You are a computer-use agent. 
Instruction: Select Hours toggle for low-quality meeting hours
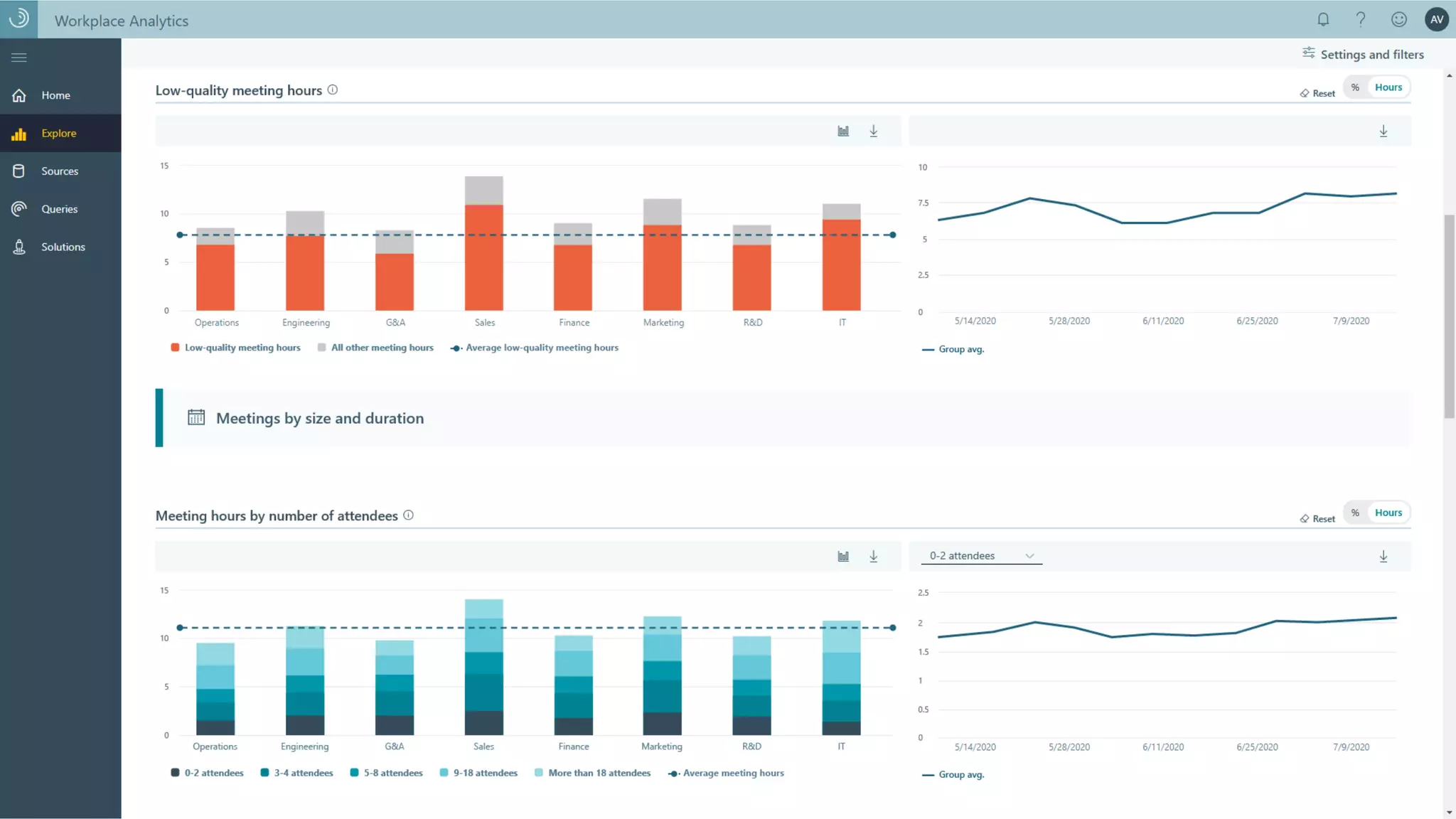coord(1388,87)
